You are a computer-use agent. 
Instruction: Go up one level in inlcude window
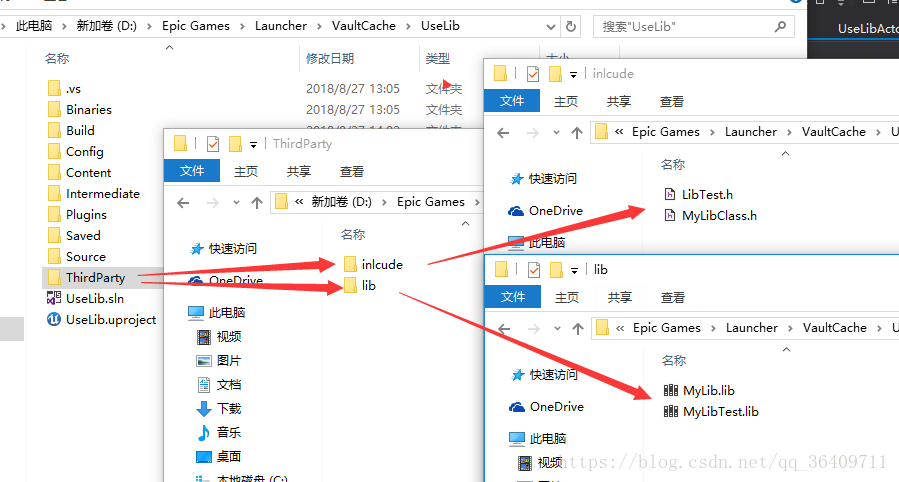[577, 132]
